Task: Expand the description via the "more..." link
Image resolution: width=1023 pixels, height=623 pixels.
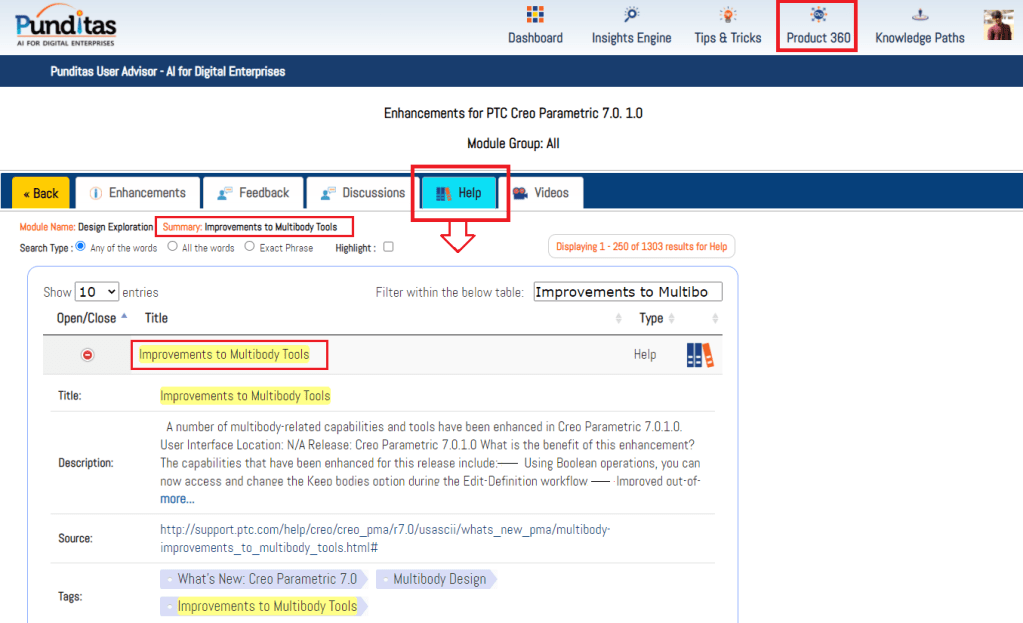Action: coord(177,499)
